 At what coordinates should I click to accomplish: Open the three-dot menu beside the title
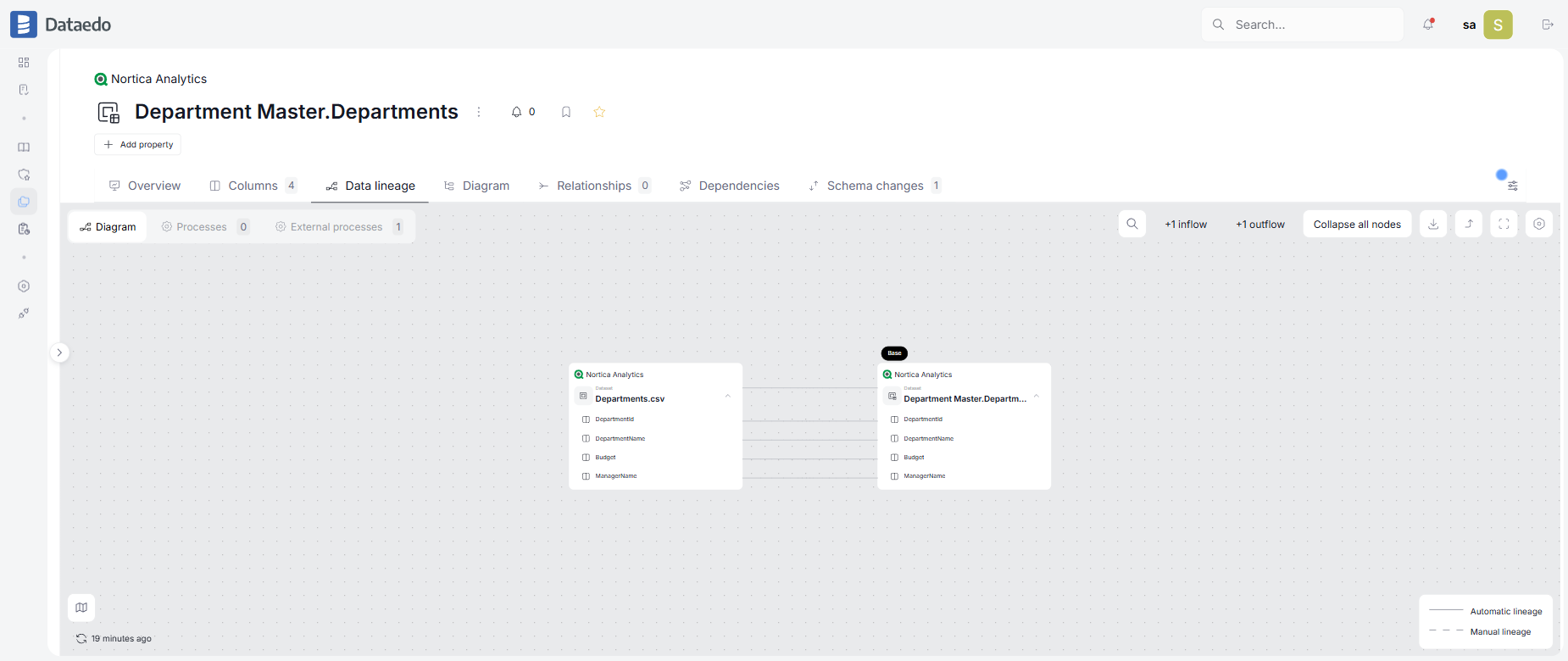click(x=479, y=112)
